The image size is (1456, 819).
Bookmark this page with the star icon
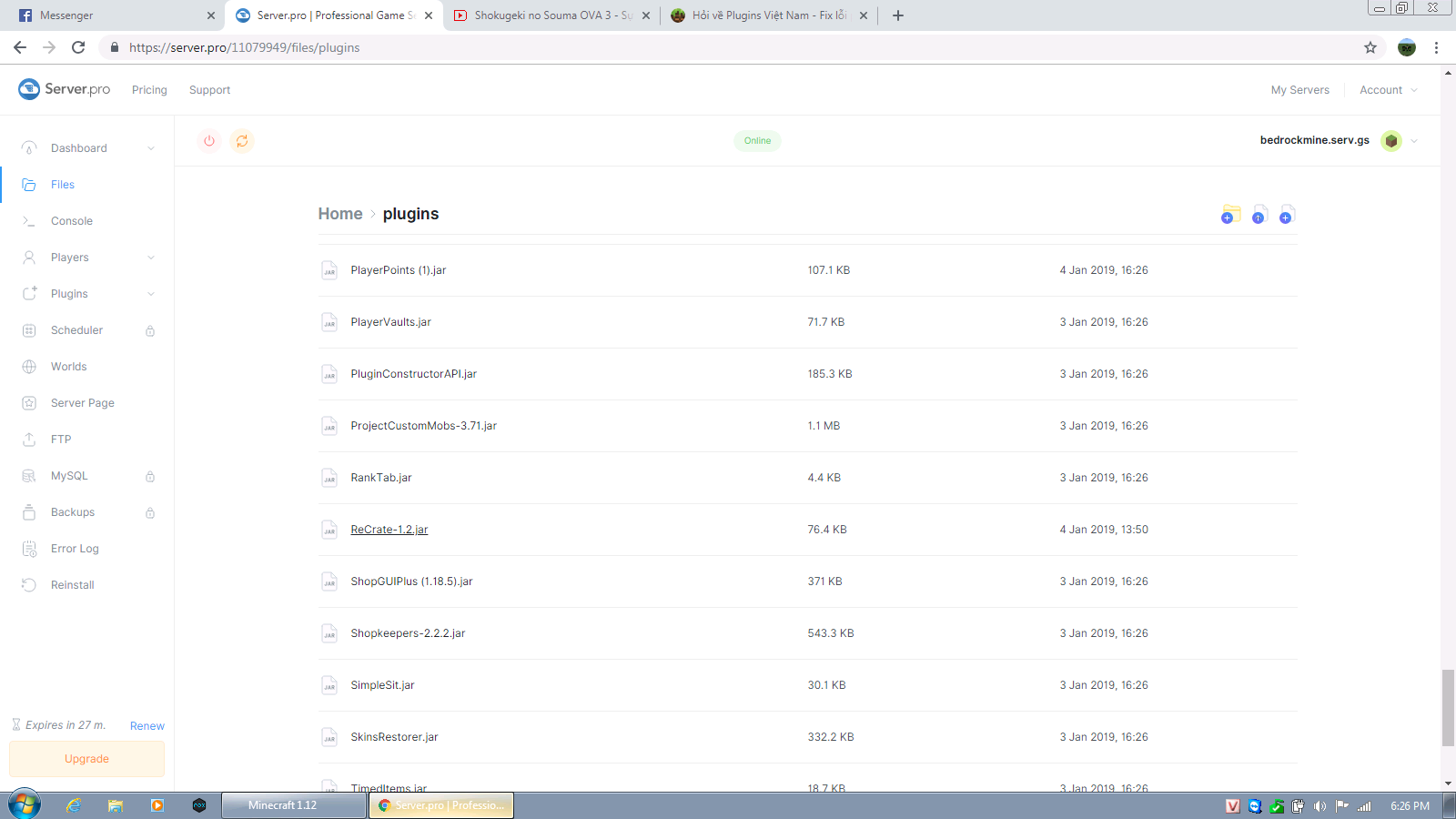(x=1370, y=47)
